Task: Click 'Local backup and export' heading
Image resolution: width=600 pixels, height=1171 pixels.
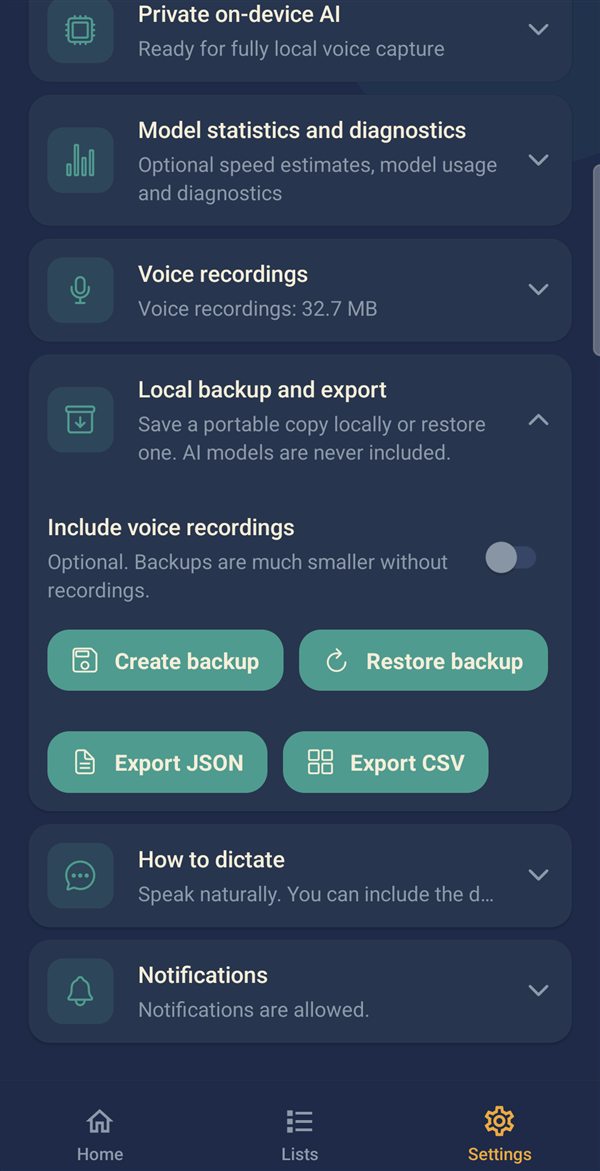Action: [262, 390]
